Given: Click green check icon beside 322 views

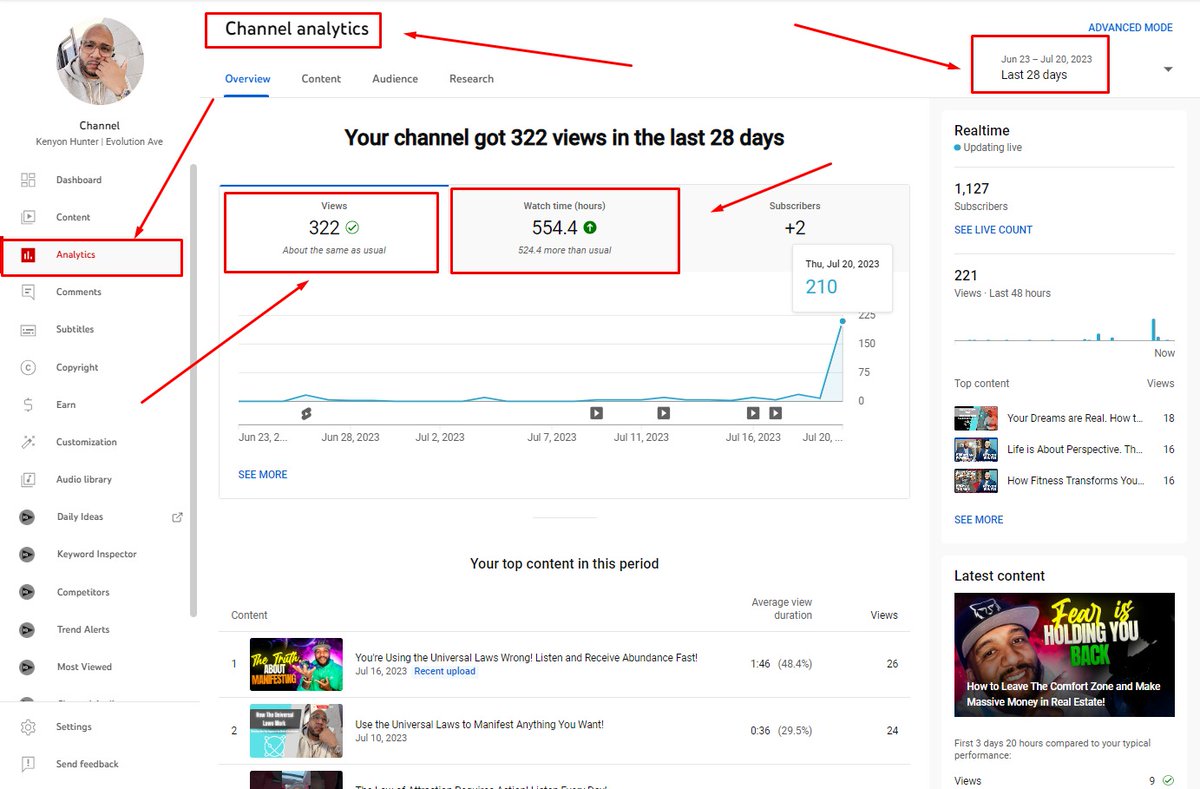Looking at the screenshot, I should pyautogui.click(x=352, y=228).
